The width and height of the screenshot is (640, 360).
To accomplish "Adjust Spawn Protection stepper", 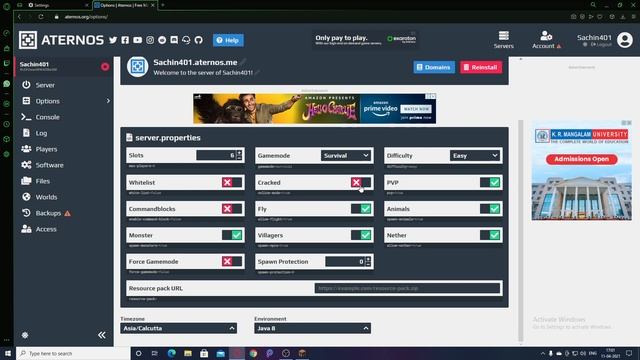I will (368, 261).
